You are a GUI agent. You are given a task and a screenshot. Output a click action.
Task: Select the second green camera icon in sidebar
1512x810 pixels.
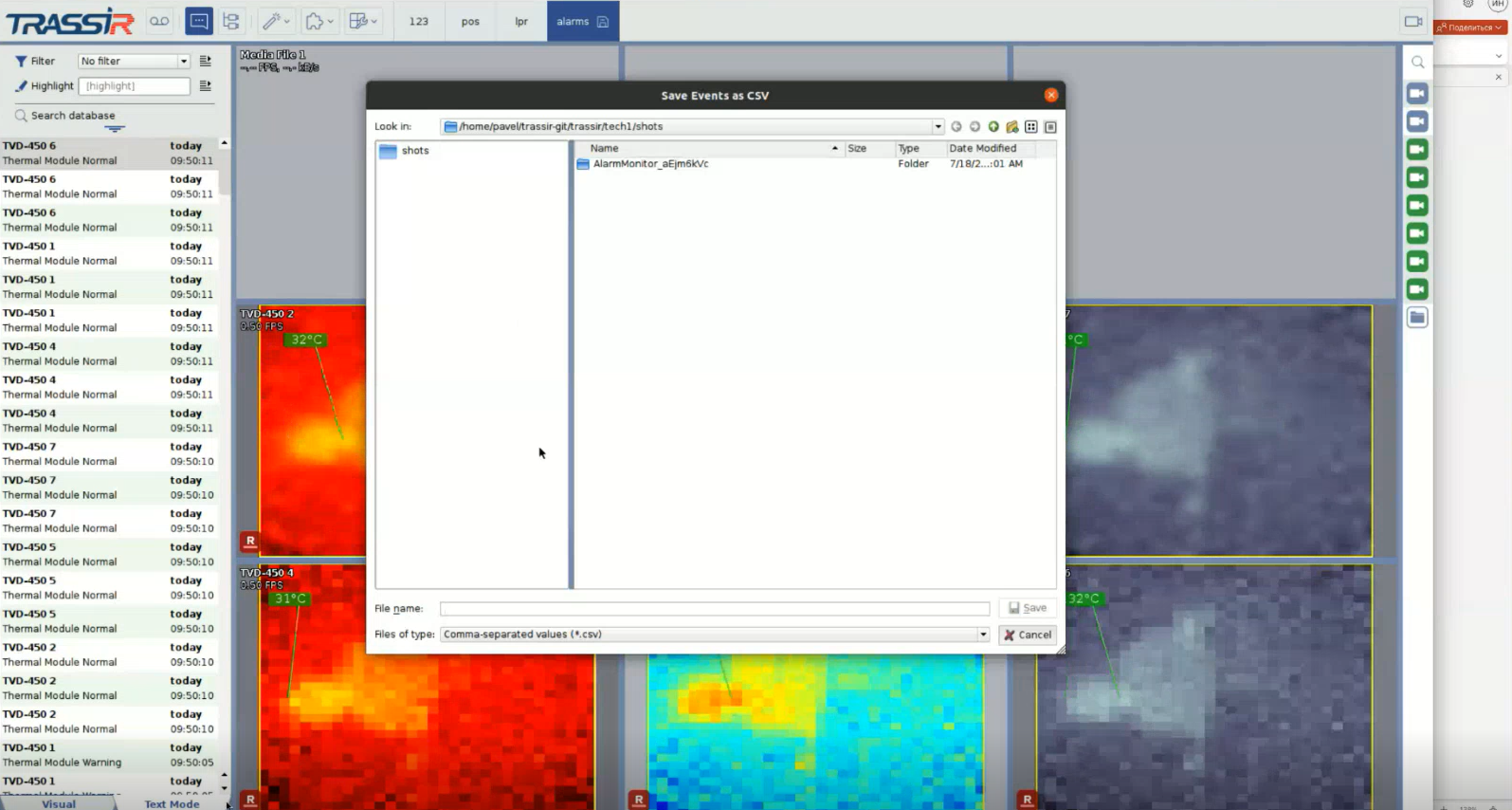point(1417,177)
